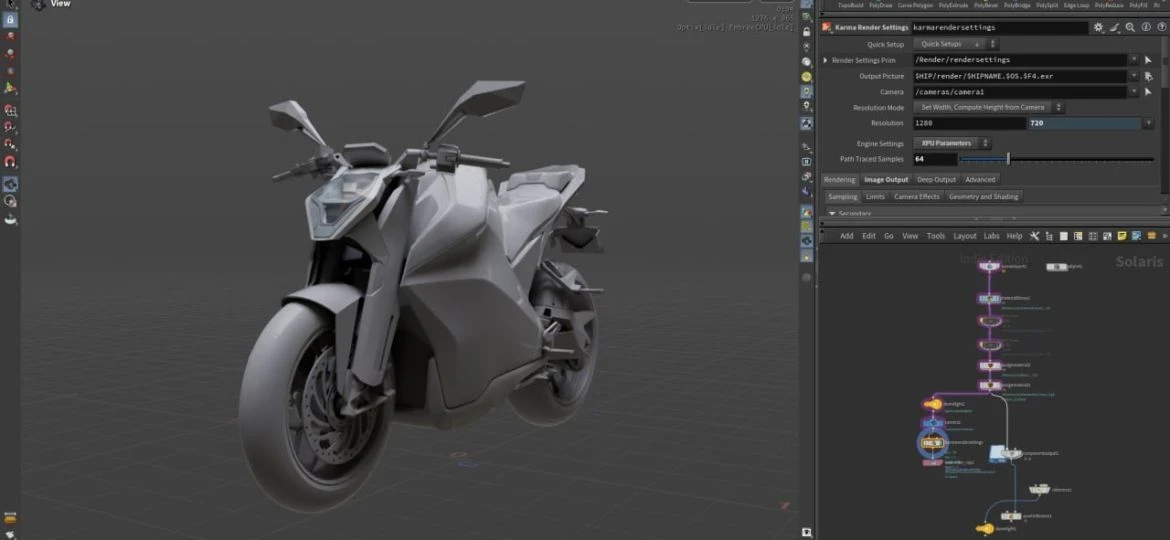Click the network editor wrench tools icon

[x=1034, y=236]
